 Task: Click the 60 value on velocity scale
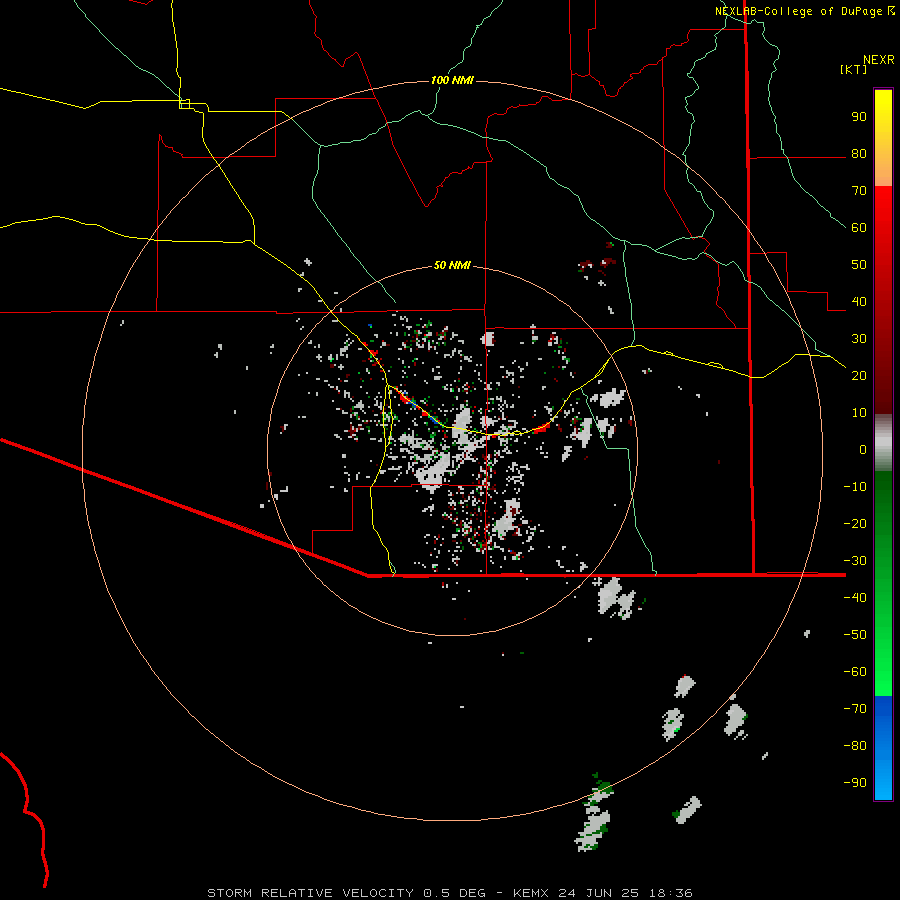859,228
